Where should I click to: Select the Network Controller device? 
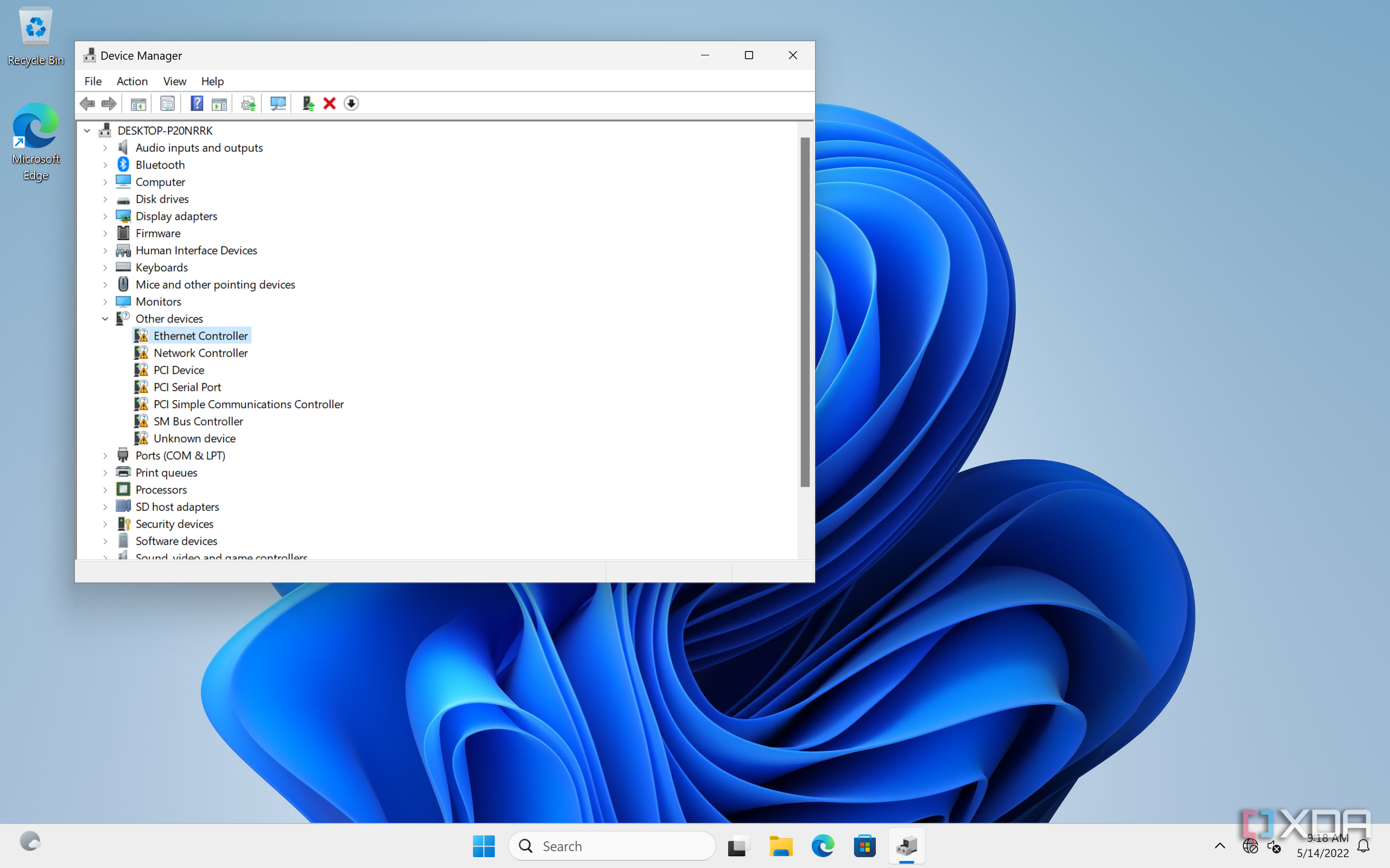200,353
